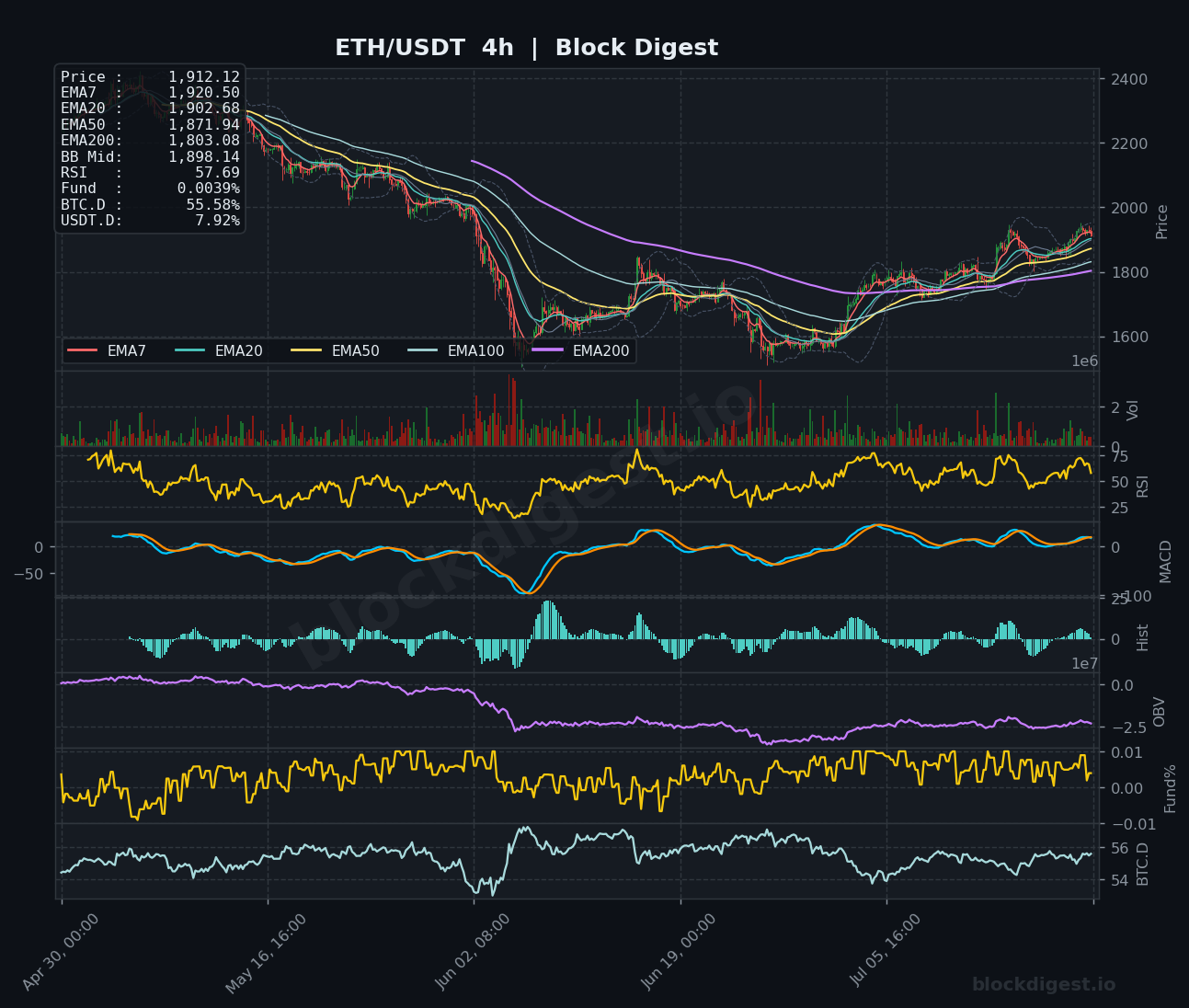
Task: Click the MACD panel axis label
Action: tap(1166, 561)
